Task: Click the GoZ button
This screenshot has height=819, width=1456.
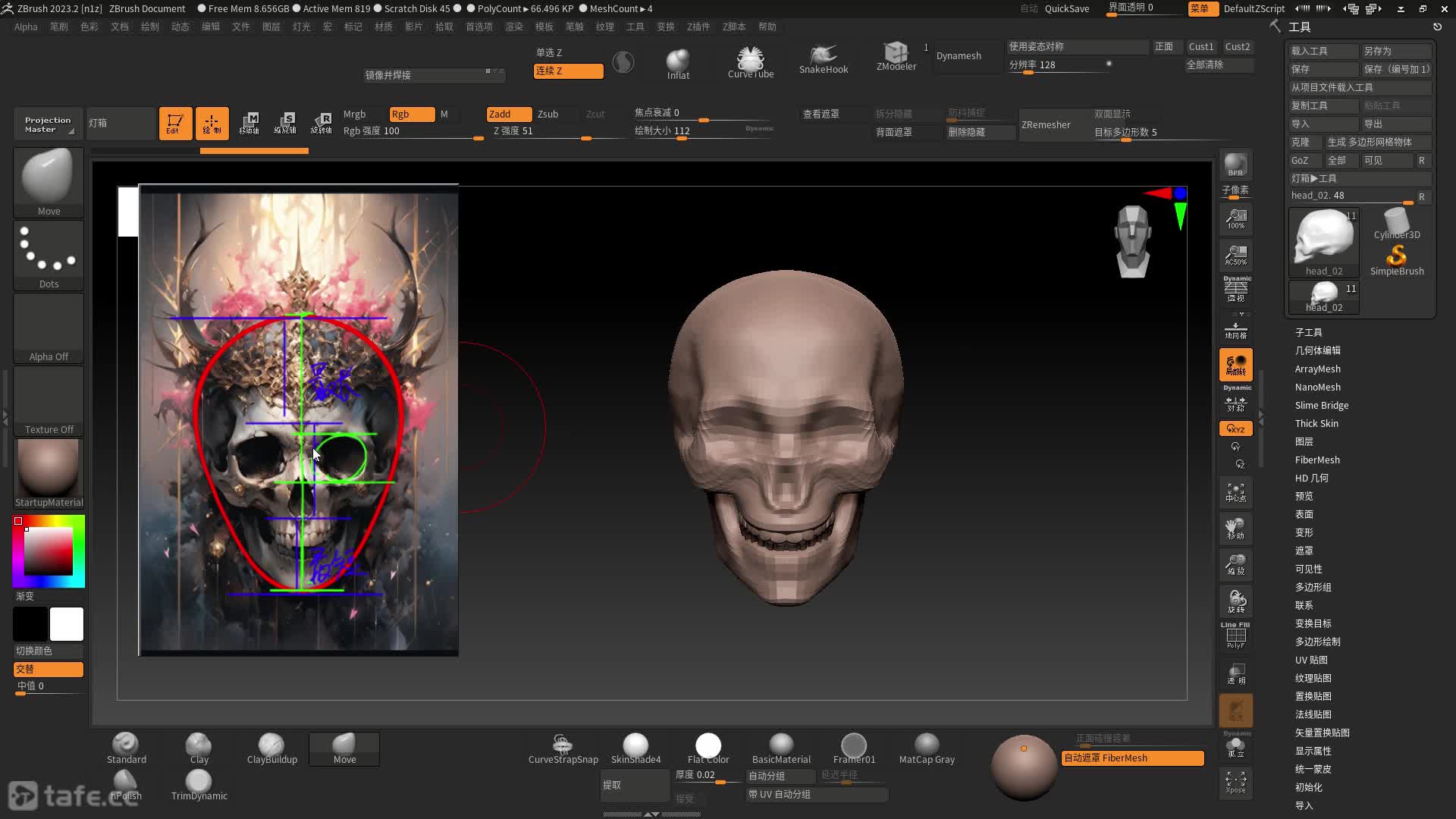Action: [x=1304, y=161]
